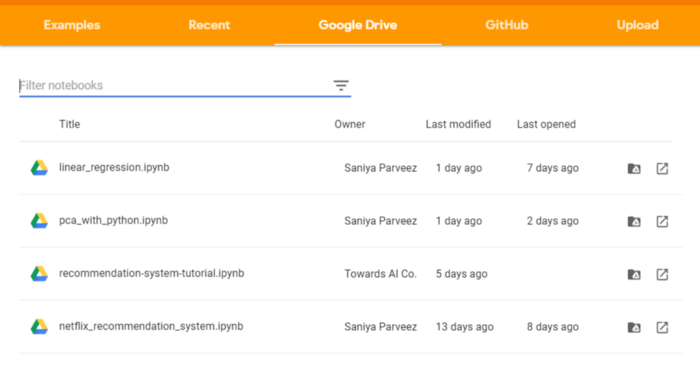
Task: Go to the Upload tab
Action: 638,25
